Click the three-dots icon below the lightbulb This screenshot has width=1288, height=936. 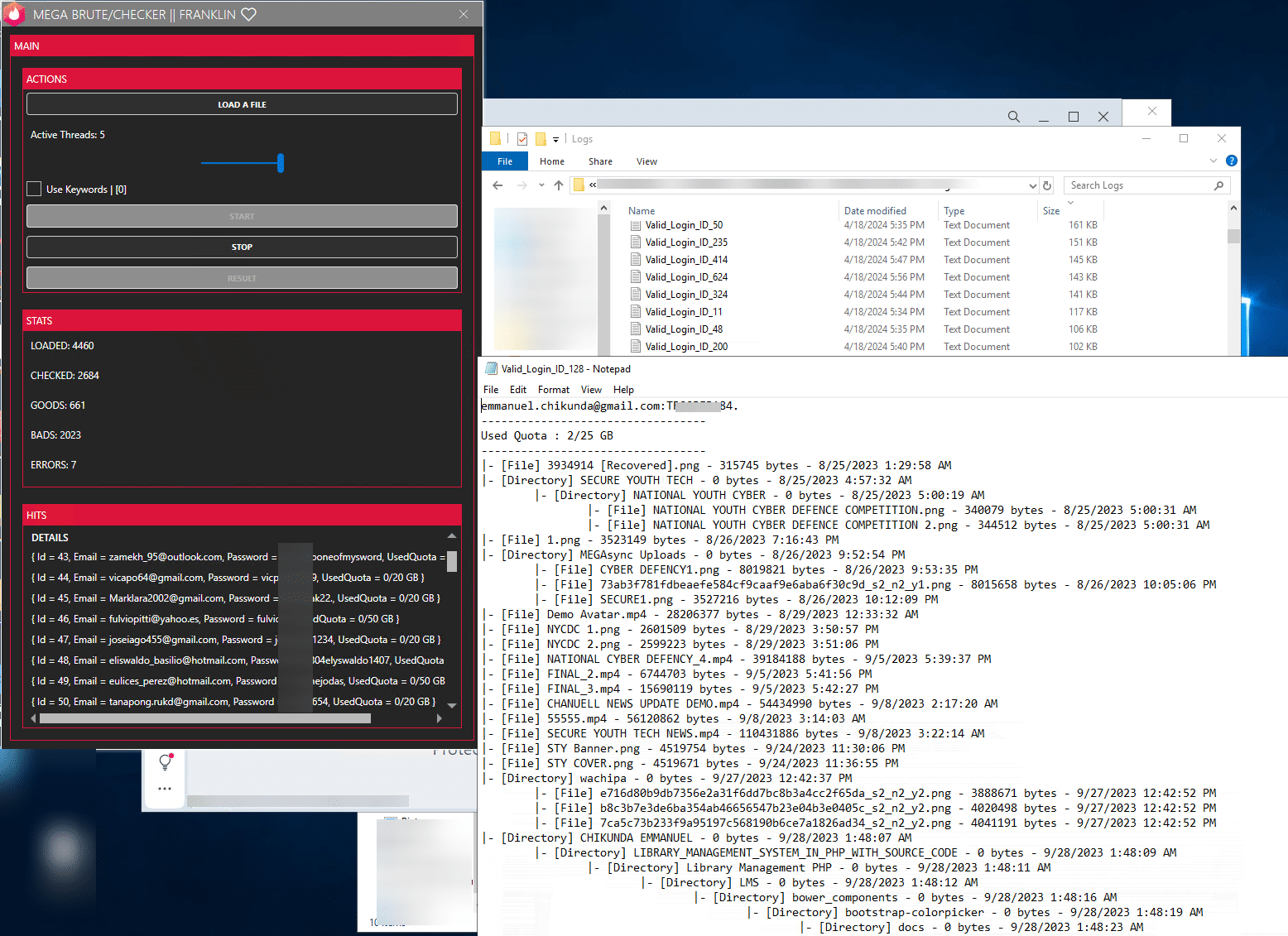click(165, 789)
